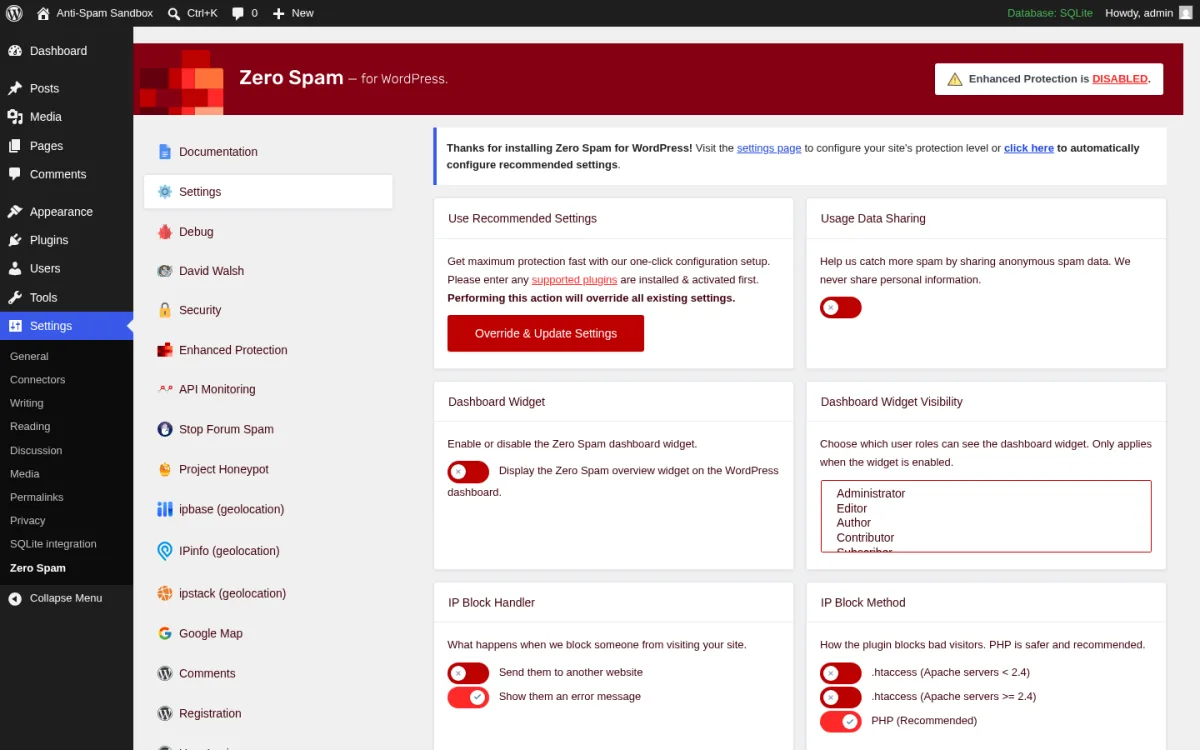Click the Ctrl+K search magnifier icon
This screenshot has width=1200, height=750.
click(174, 13)
